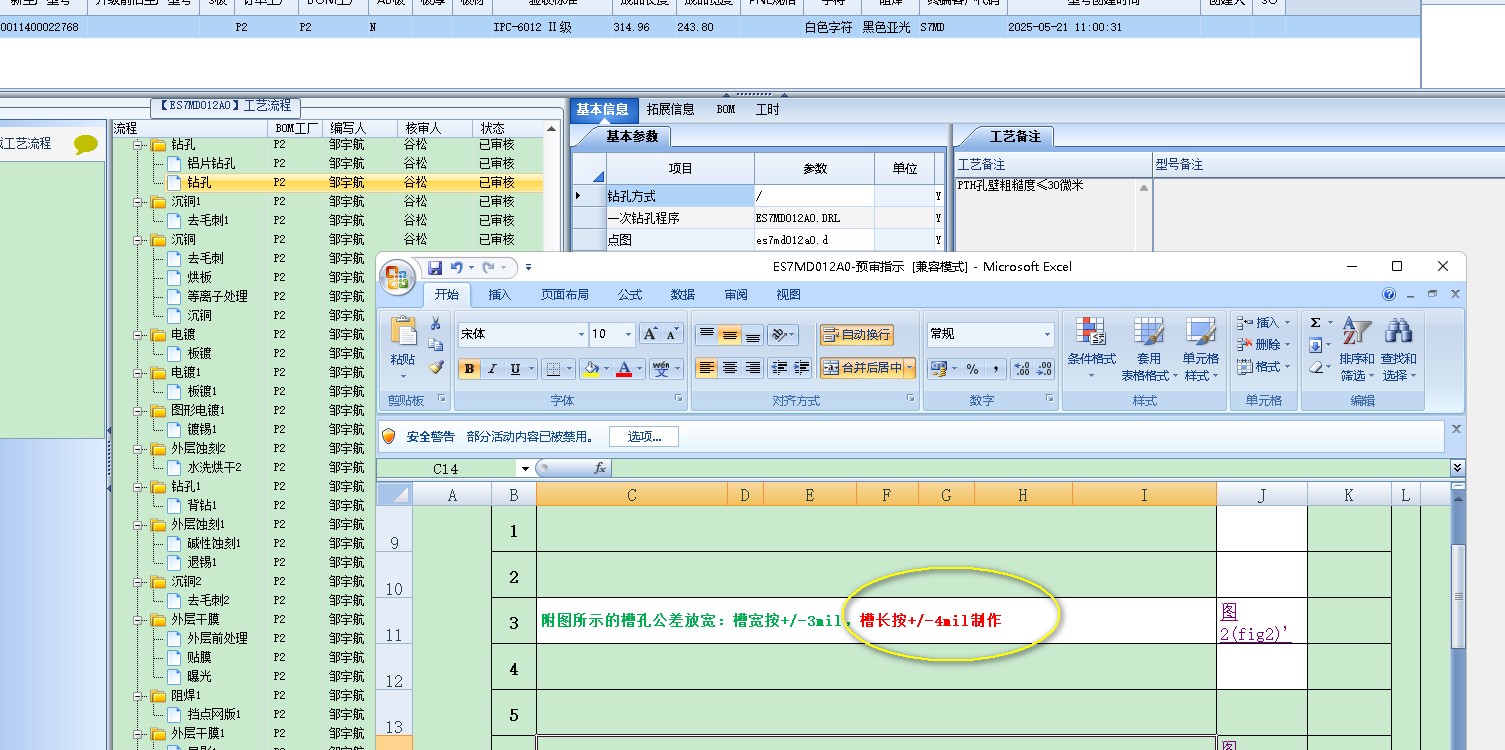The height and width of the screenshot is (750, 1505).
Task: Click the 选项... security warning button
Action: pos(644,437)
